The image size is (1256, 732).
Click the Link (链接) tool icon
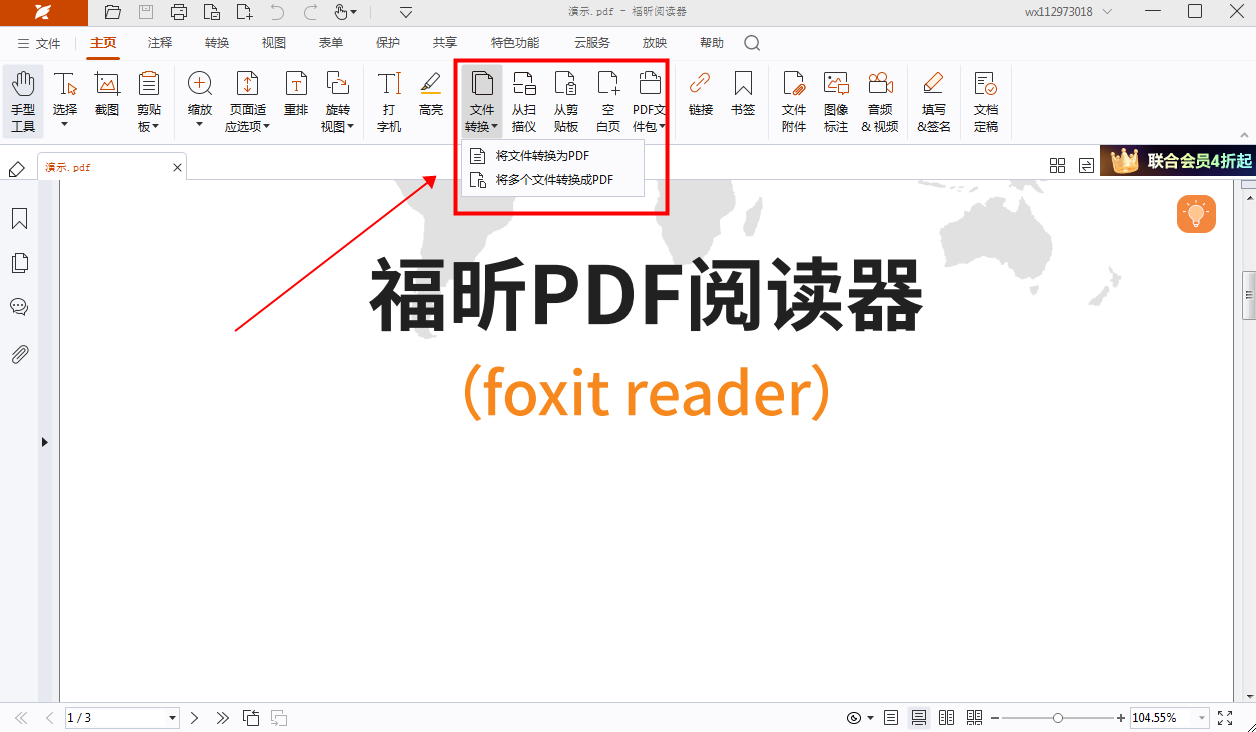coord(701,95)
